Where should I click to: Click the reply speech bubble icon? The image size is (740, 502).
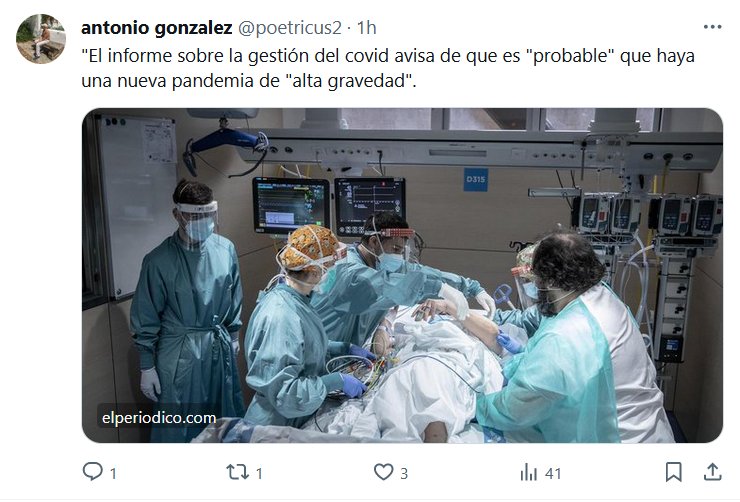92,471
